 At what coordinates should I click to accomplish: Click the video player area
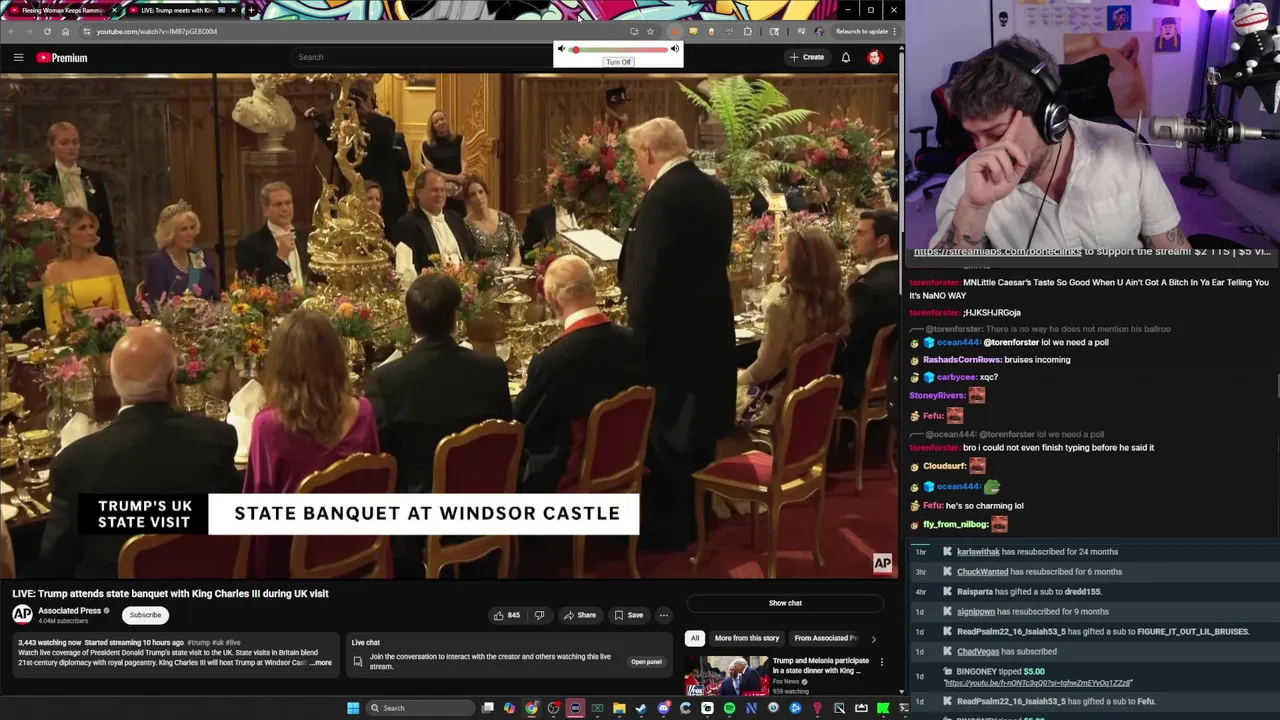tap(448, 325)
